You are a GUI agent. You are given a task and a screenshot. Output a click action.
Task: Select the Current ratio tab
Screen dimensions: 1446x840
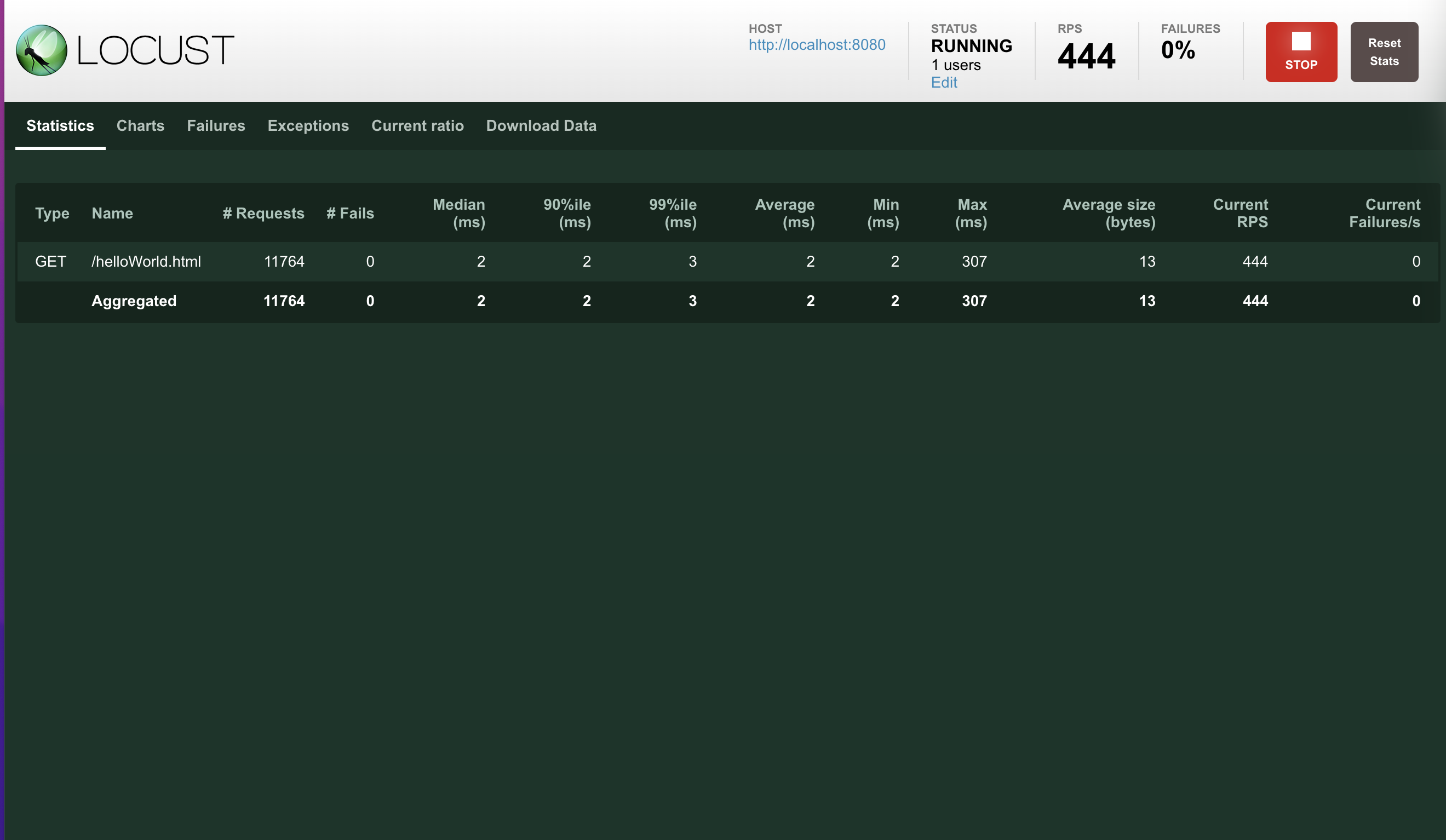[417, 125]
